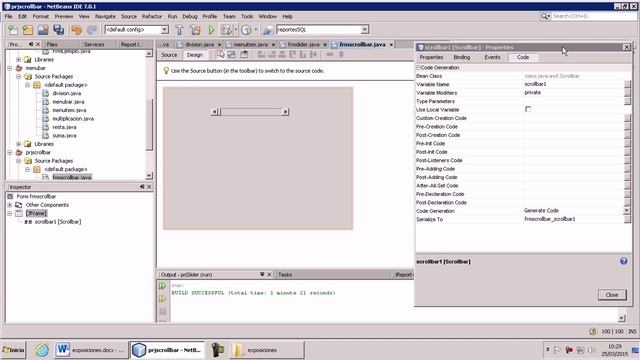This screenshot has width=640, height=360.
Task: Click the second rerun arrow in Output
Action: coord(162,299)
